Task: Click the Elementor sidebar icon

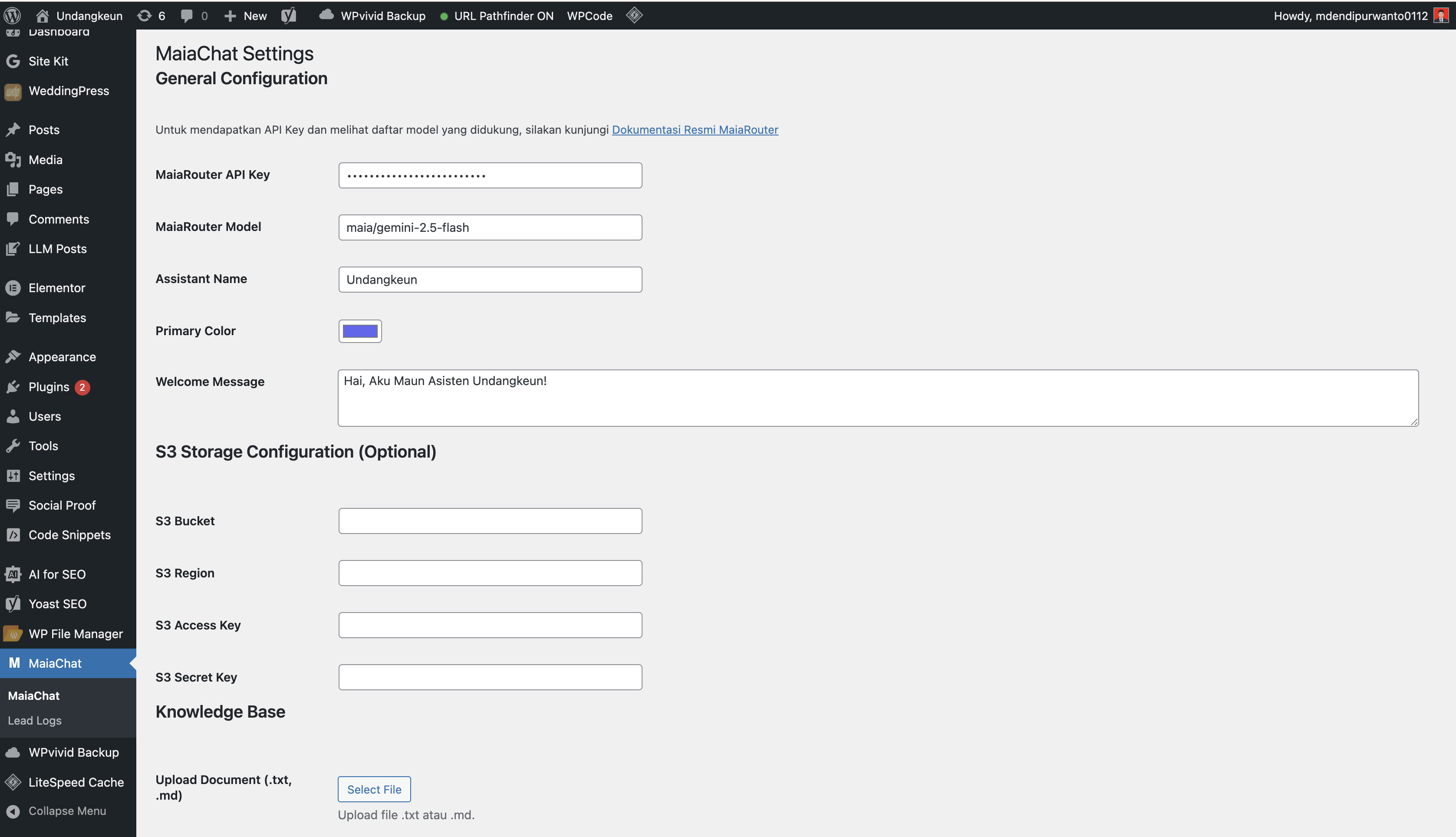Action: point(13,288)
